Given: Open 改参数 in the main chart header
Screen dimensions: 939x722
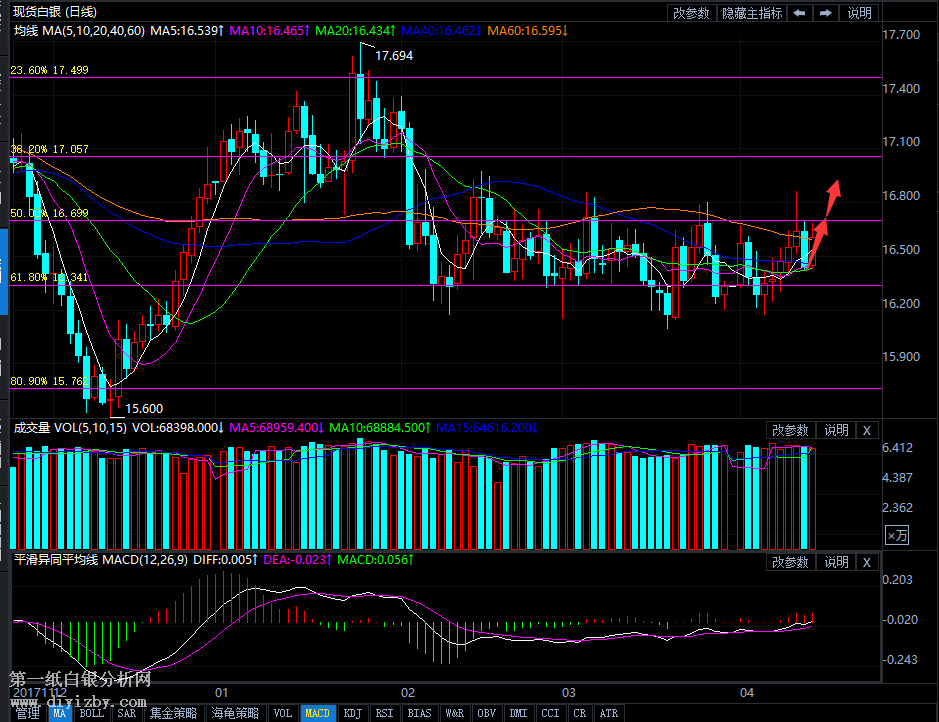Looking at the screenshot, I should [691, 13].
